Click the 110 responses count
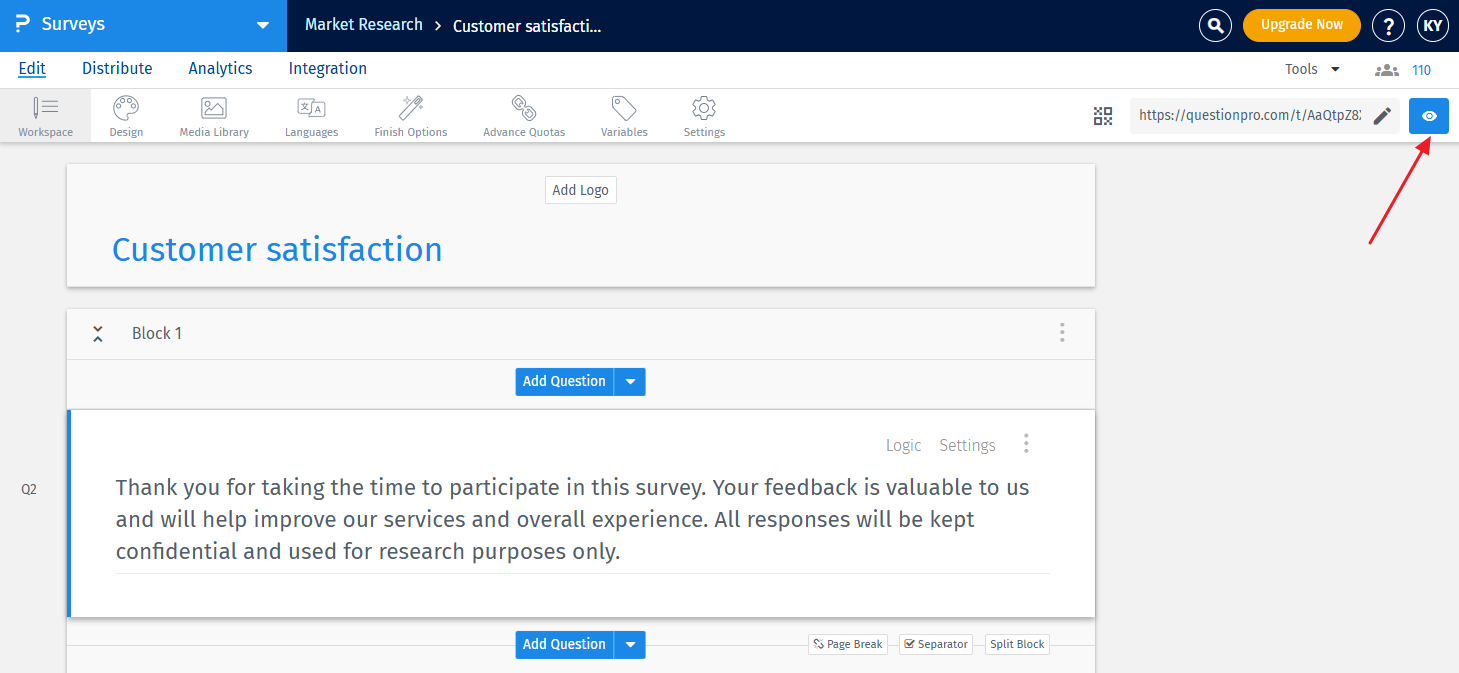 click(x=1421, y=70)
